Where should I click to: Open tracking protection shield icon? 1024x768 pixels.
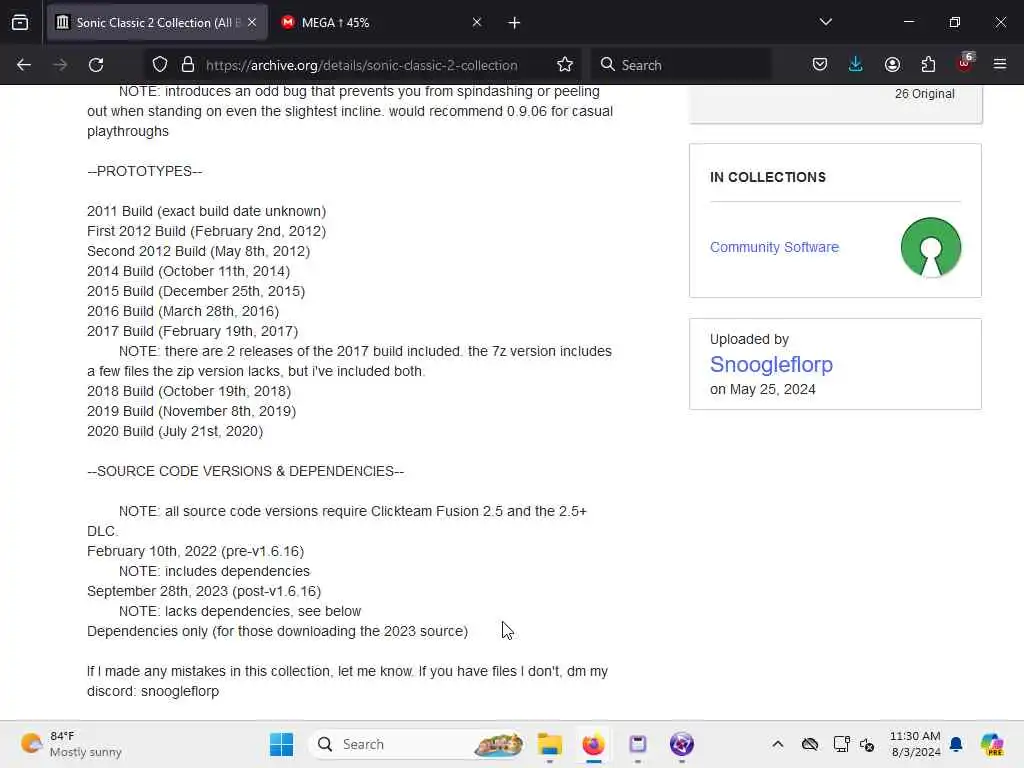pyautogui.click(x=160, y=65)
